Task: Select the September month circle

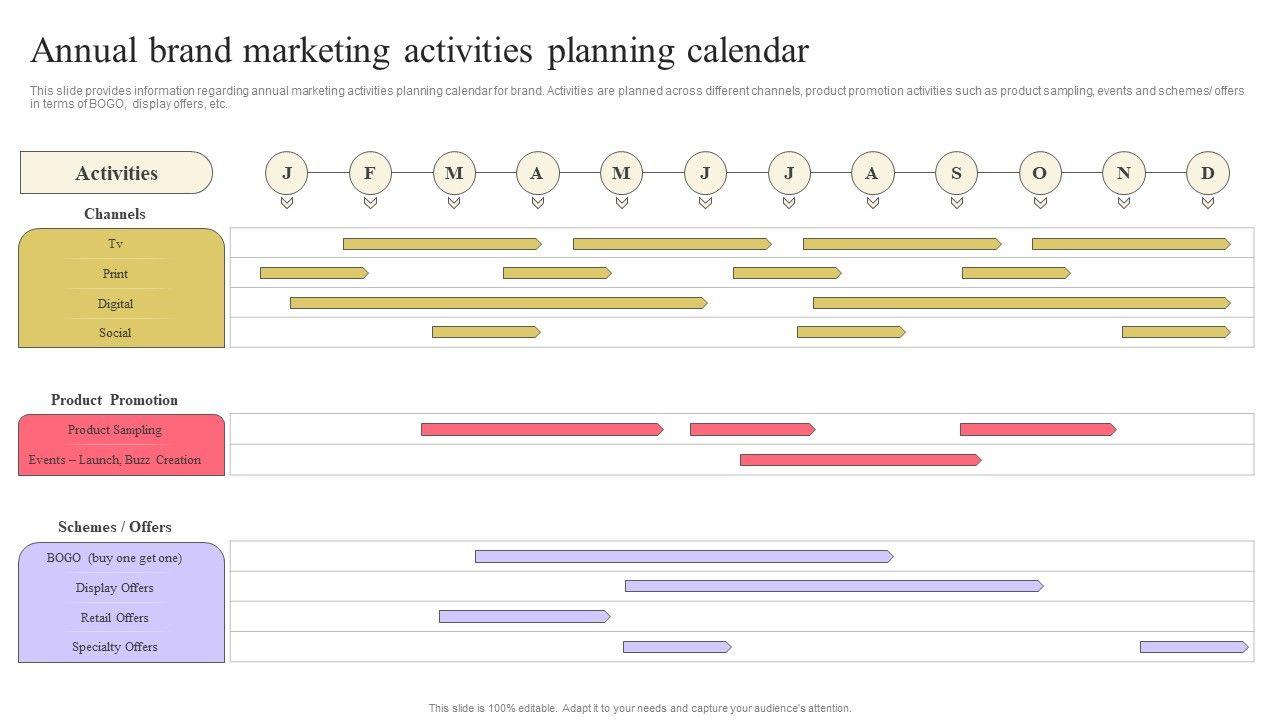Action: pos(956,173)
